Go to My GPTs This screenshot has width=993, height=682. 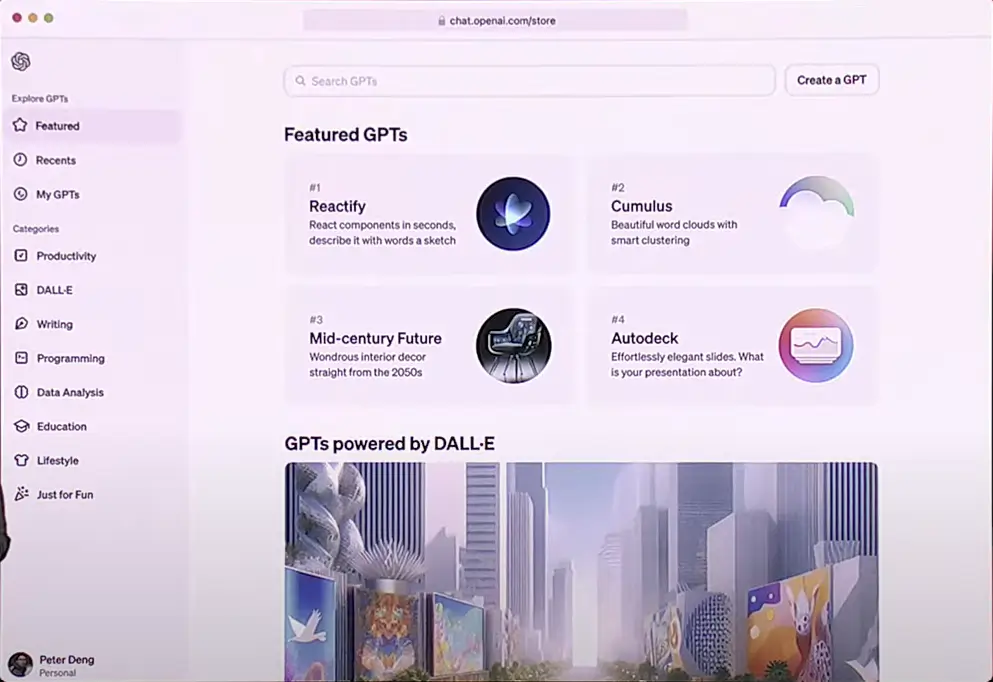[57, 194]
